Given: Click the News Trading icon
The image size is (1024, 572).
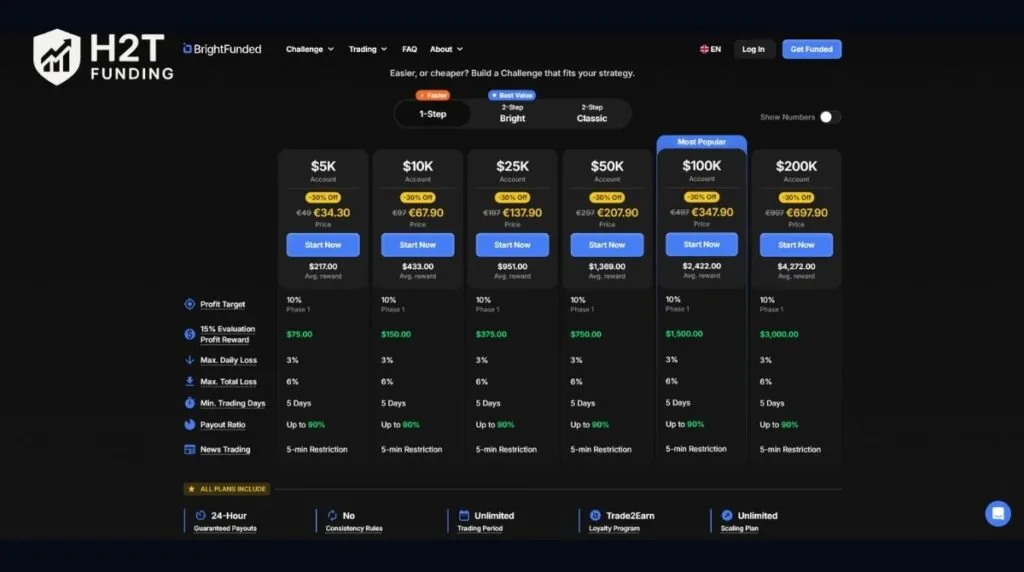Looking at the screenshot, I should coord(189,449).
